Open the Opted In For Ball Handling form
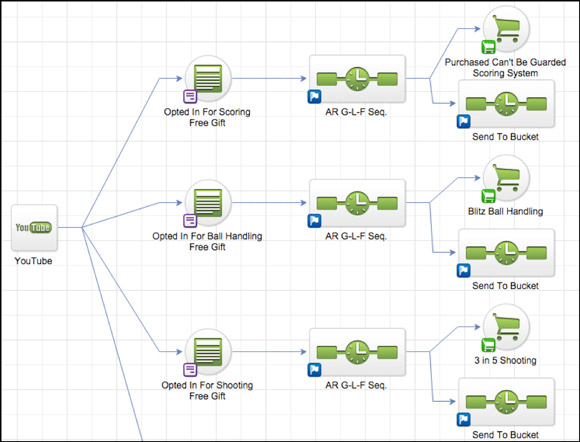 click(208, 203)
